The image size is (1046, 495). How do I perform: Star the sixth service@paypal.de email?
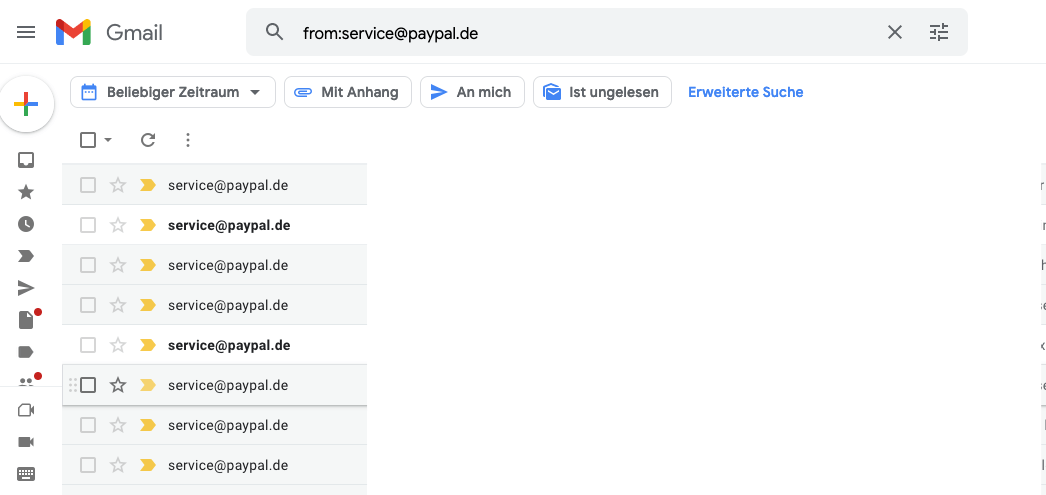(x=118, y=385)
